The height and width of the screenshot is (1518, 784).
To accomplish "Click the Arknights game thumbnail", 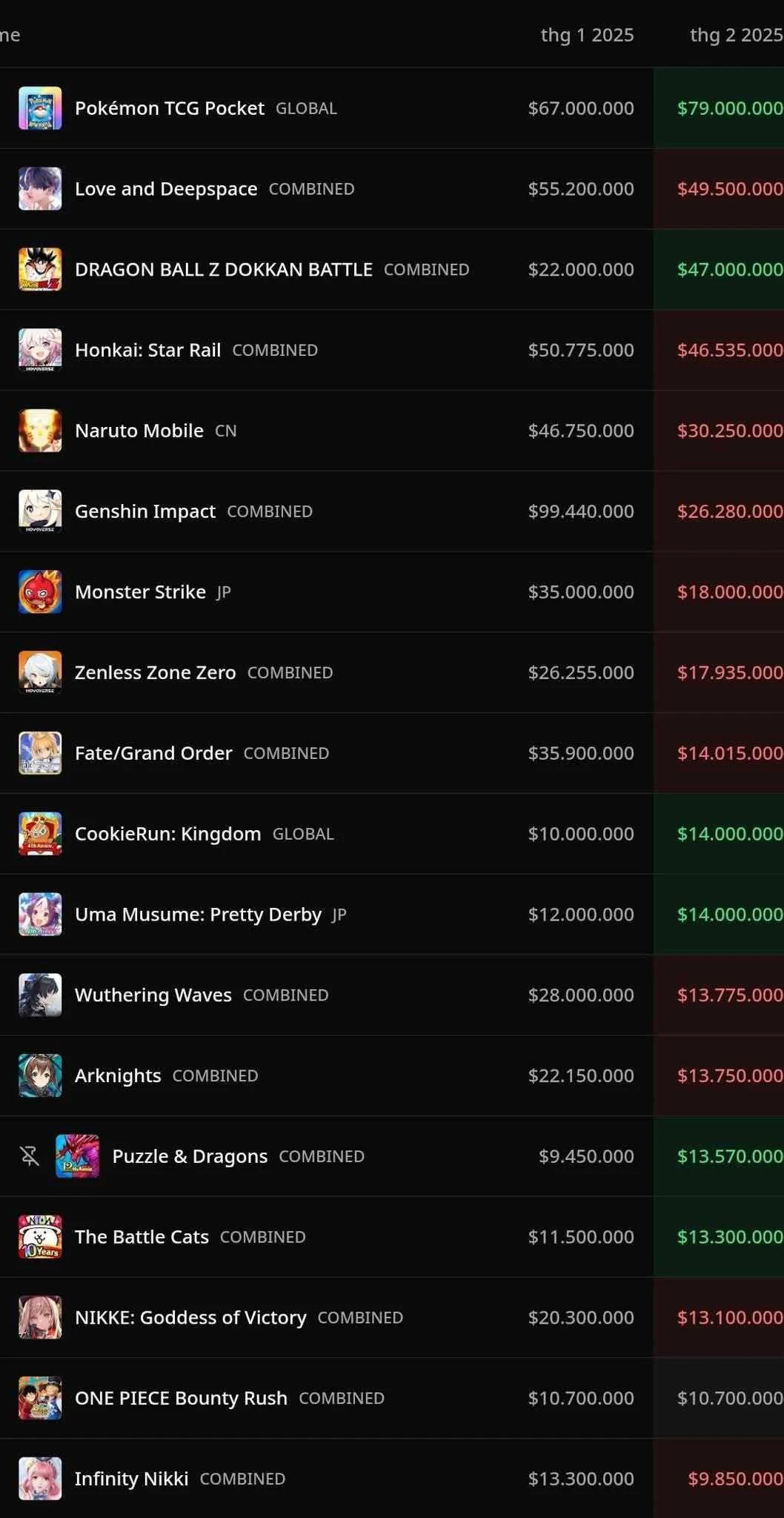I will coord(40,1075).
